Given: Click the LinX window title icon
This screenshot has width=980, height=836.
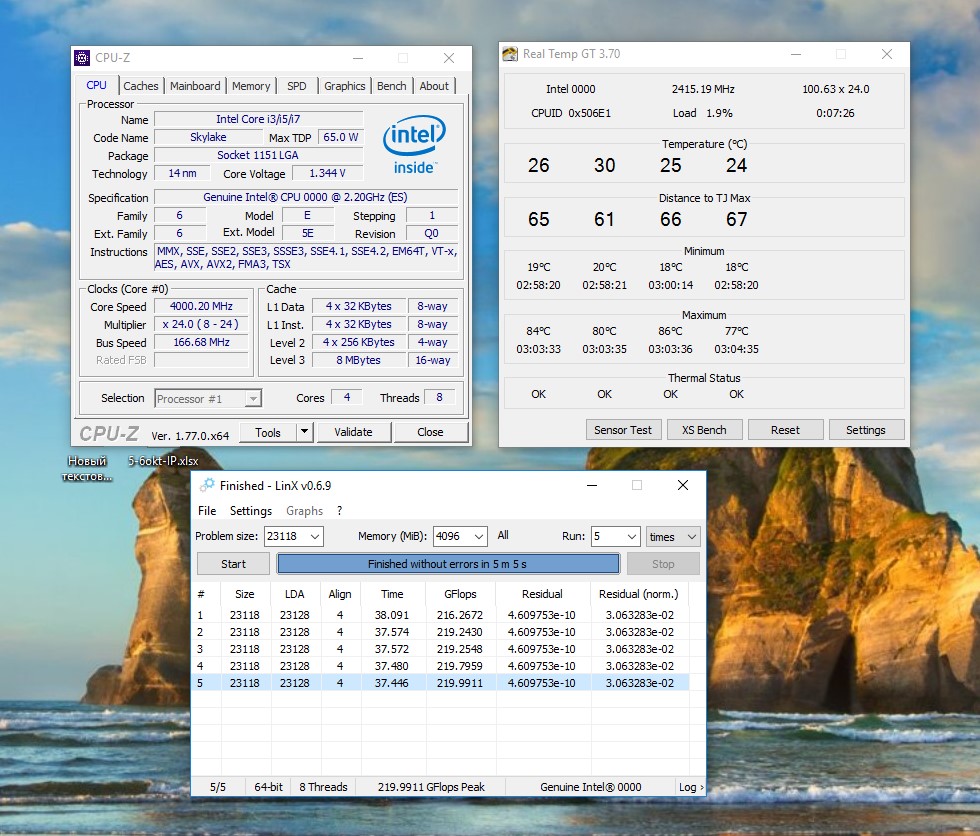Looking at the screenshot, I should (x=207, y=485).
